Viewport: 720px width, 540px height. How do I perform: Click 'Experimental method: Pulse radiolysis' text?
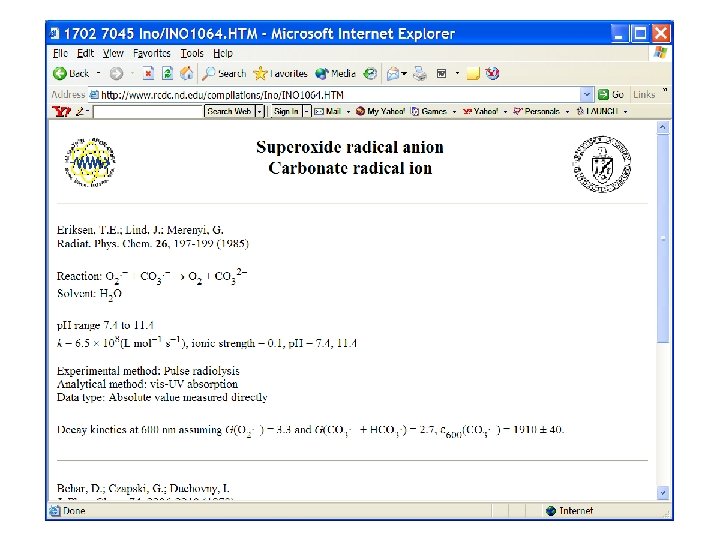[x=148, y=371]
